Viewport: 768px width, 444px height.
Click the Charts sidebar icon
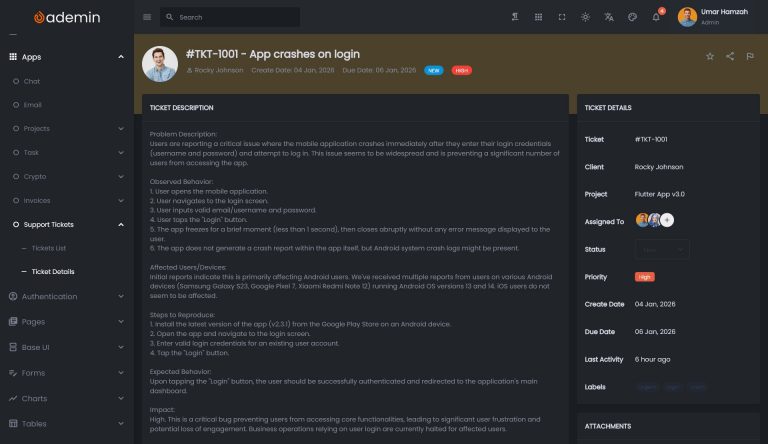(13, 398)
